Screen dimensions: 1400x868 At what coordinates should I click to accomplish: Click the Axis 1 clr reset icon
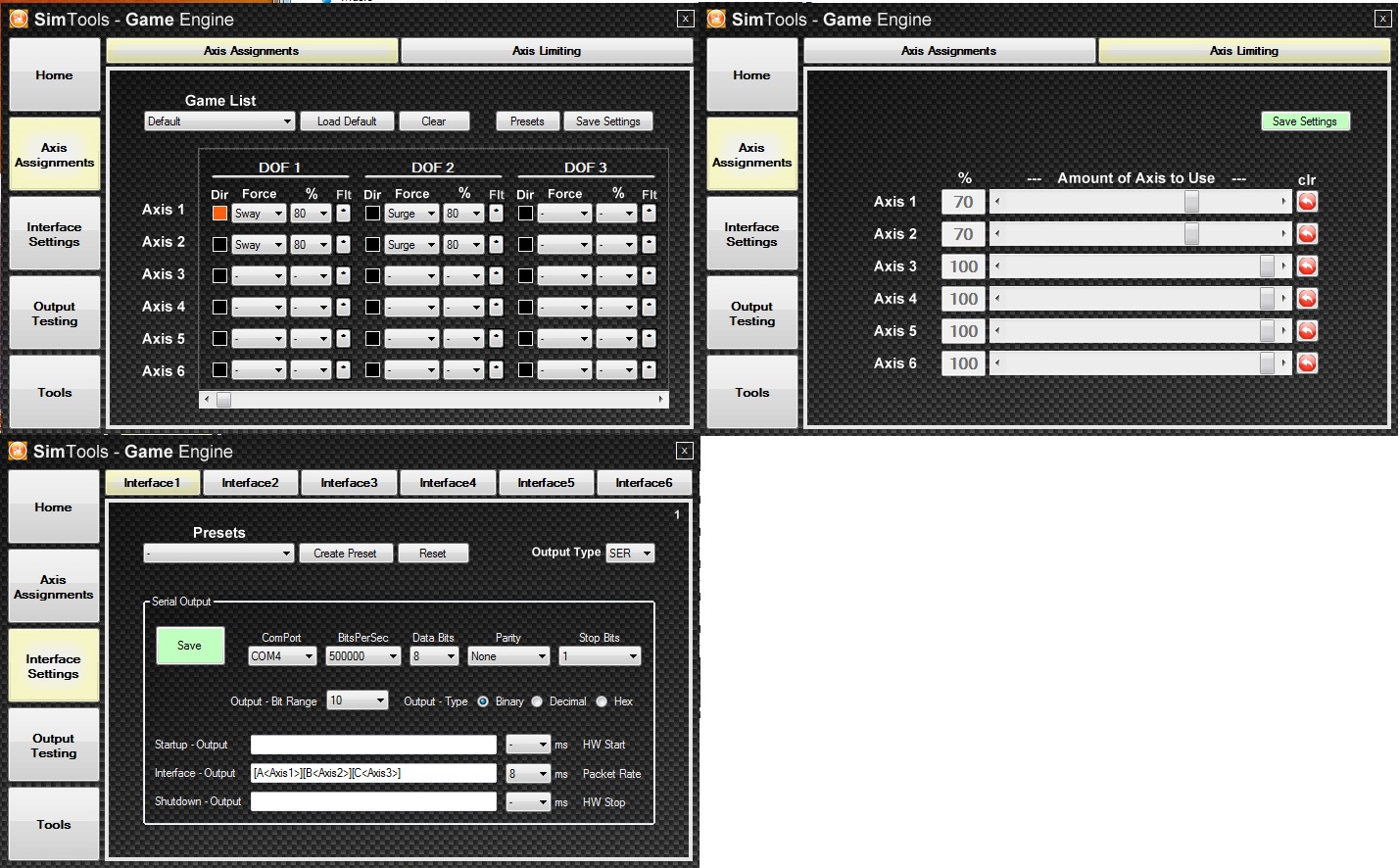click(1307, 201)
